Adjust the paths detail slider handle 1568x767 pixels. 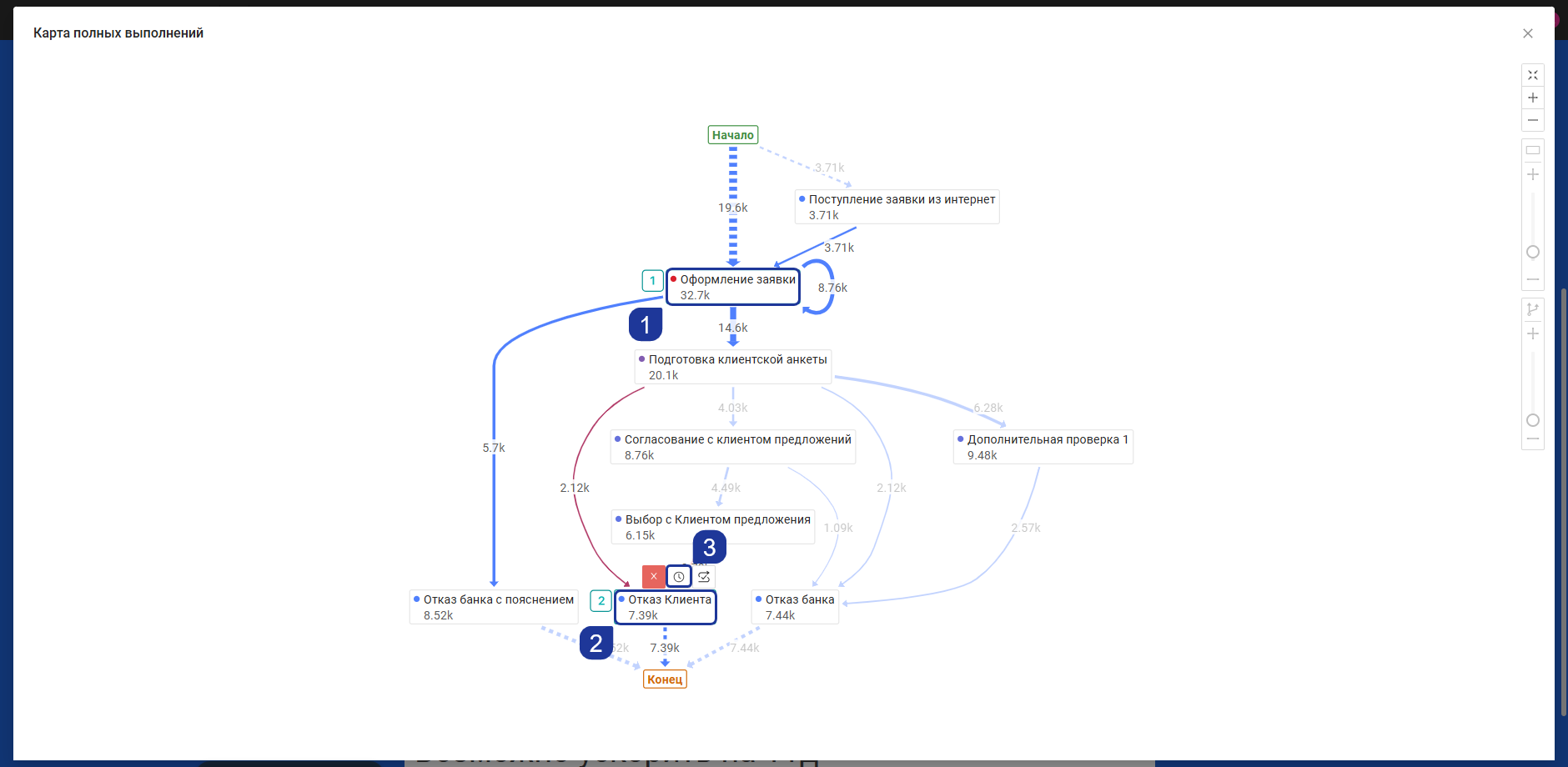pyautogui.click(x=1533, y=420)
